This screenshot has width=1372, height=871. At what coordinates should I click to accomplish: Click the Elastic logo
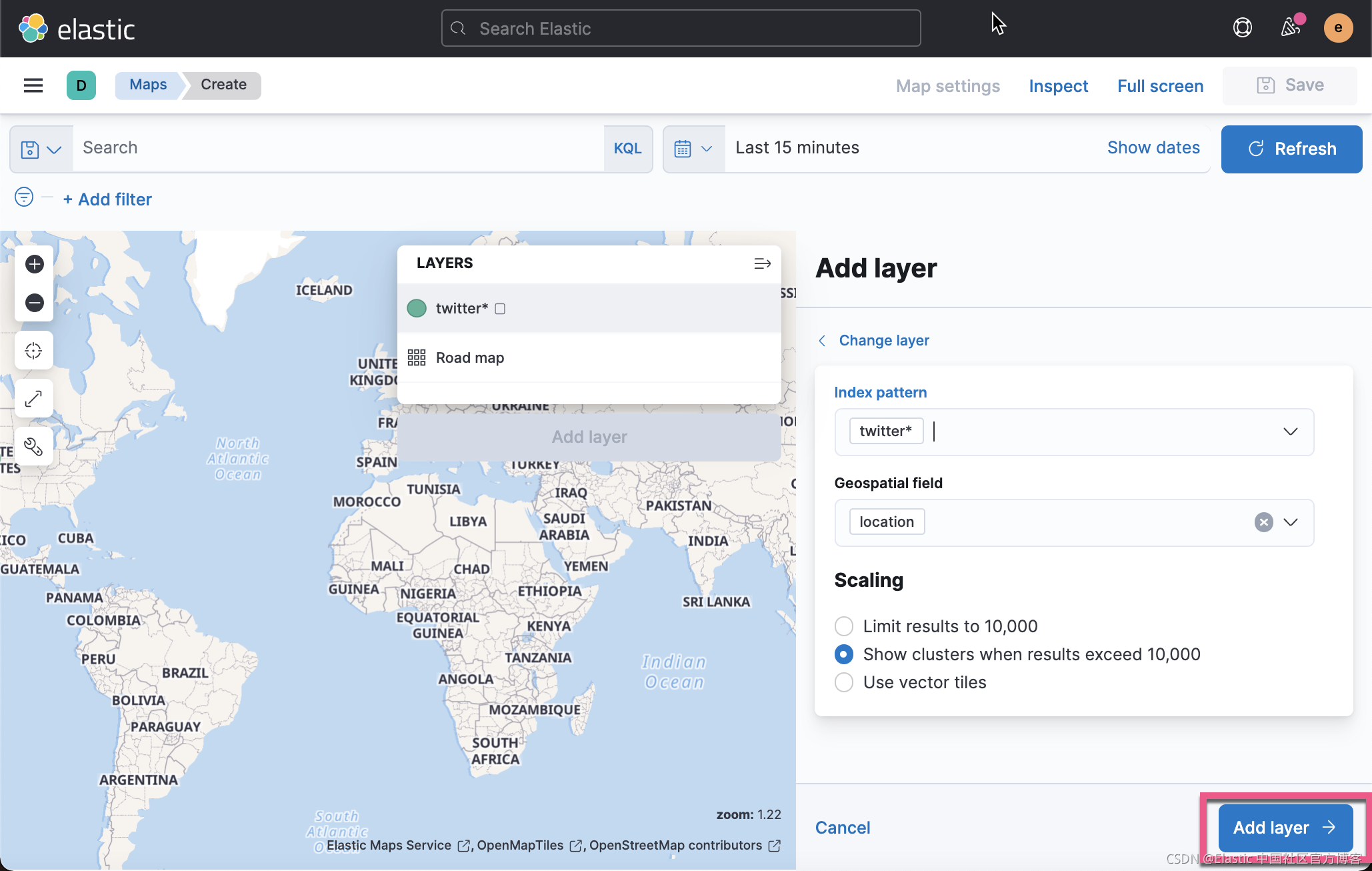click(77, 29)
